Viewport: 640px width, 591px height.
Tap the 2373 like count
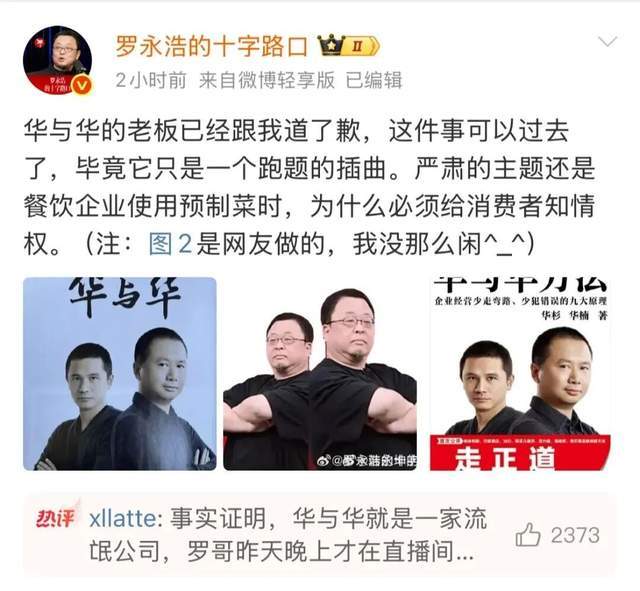click(575, 535)
